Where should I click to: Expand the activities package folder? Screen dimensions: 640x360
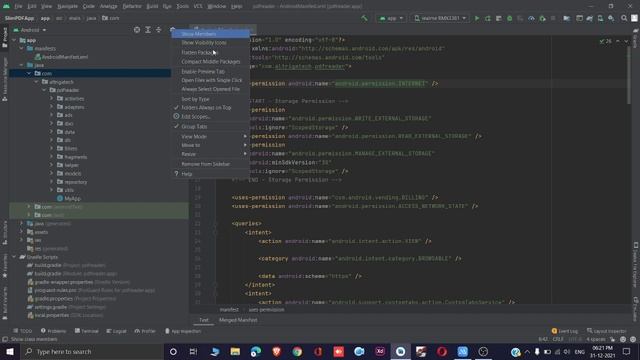pyautogui.click(x=52, y=98)
